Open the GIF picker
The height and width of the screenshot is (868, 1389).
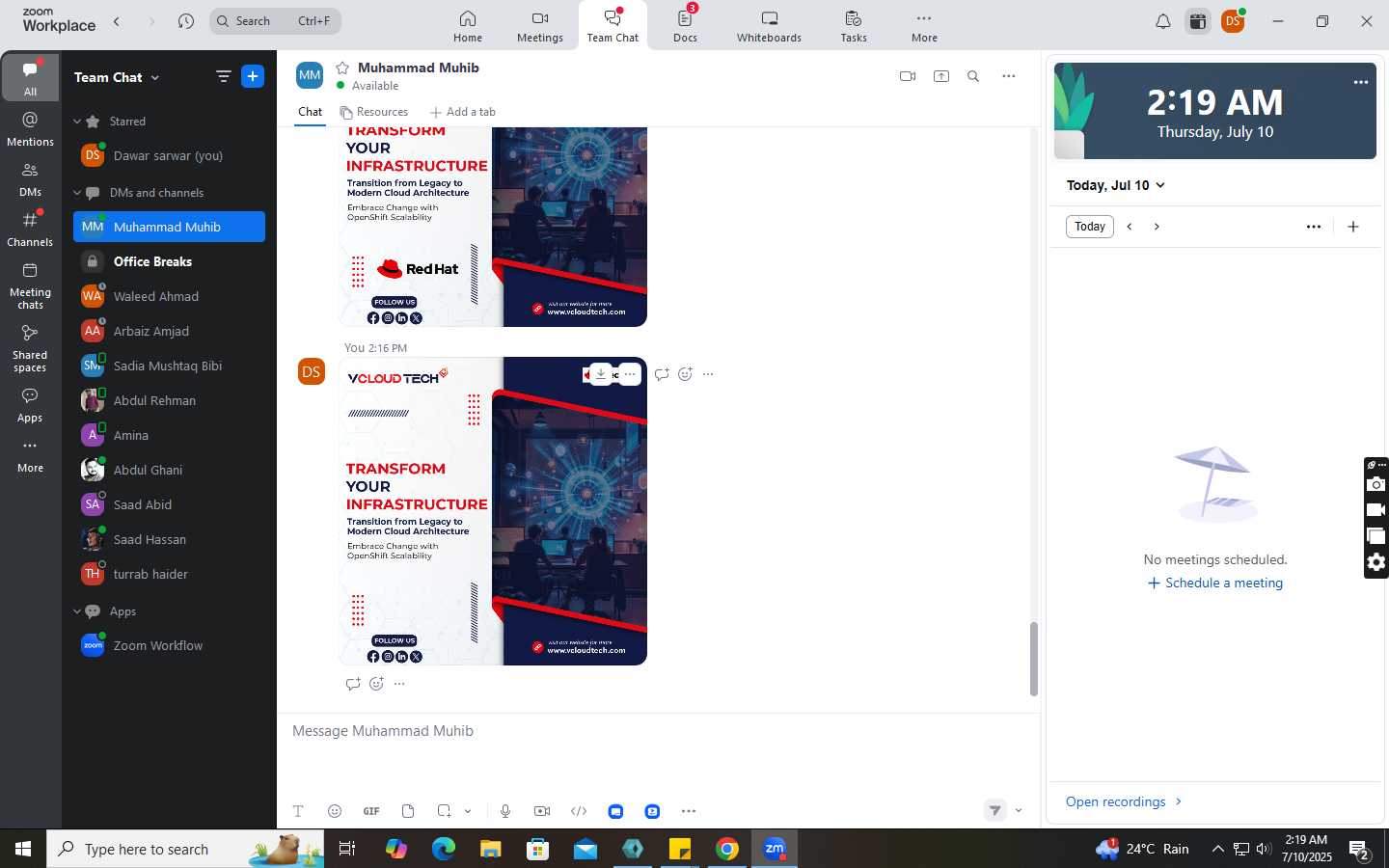coord(371,811)
